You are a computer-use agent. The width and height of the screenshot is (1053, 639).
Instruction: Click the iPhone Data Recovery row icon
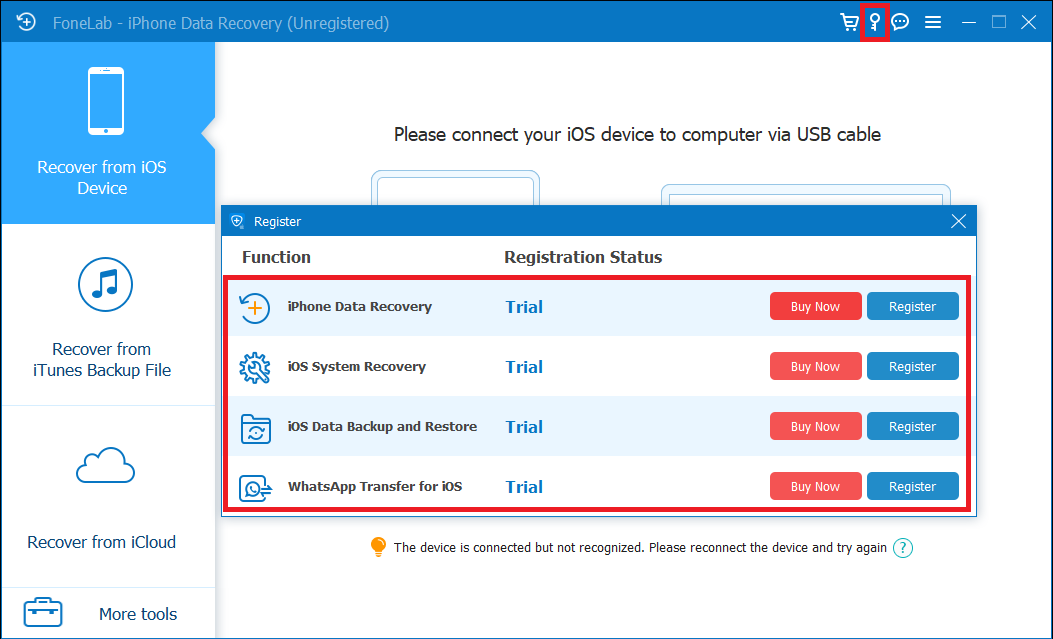(255, 308)
